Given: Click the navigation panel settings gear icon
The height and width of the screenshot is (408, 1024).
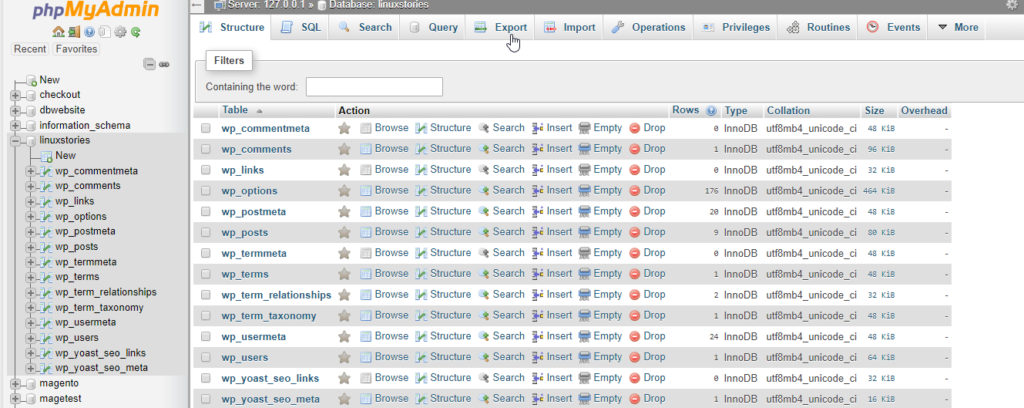Looking at the screenshot, I should [120, 31].
